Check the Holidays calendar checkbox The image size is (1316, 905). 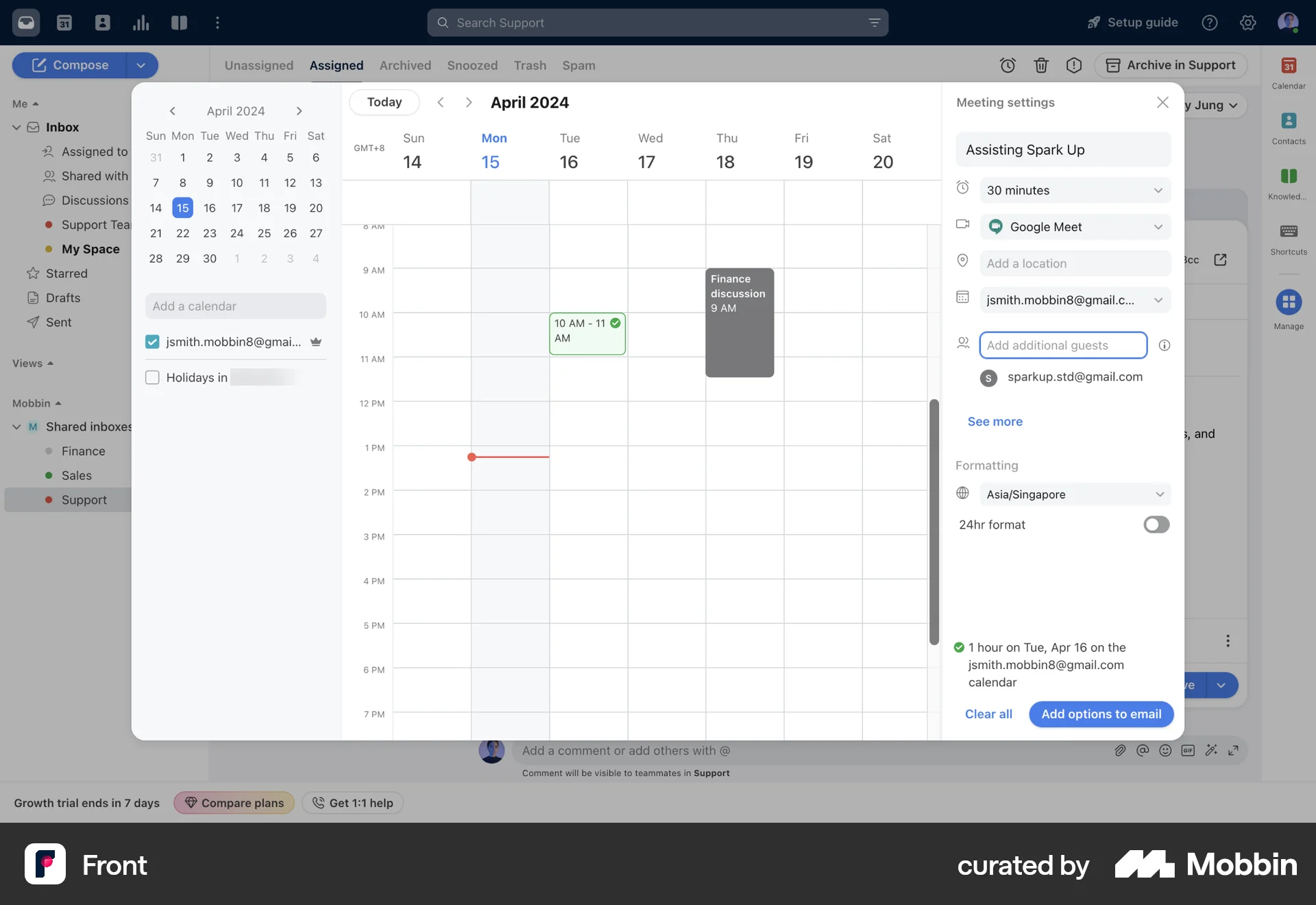pos(152,378)
